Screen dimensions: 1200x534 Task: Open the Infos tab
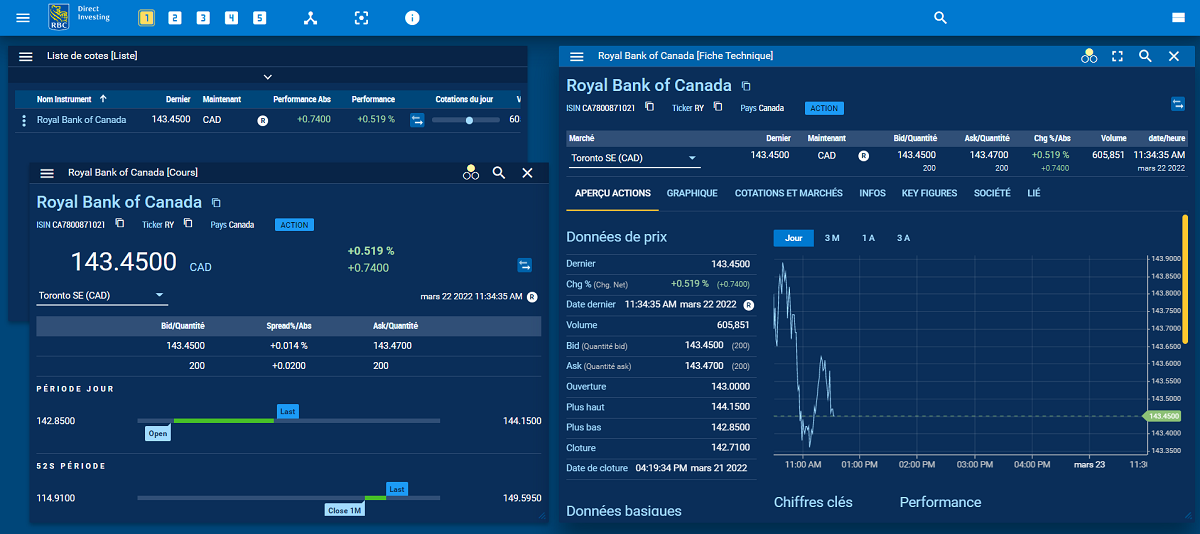point(872,193)
